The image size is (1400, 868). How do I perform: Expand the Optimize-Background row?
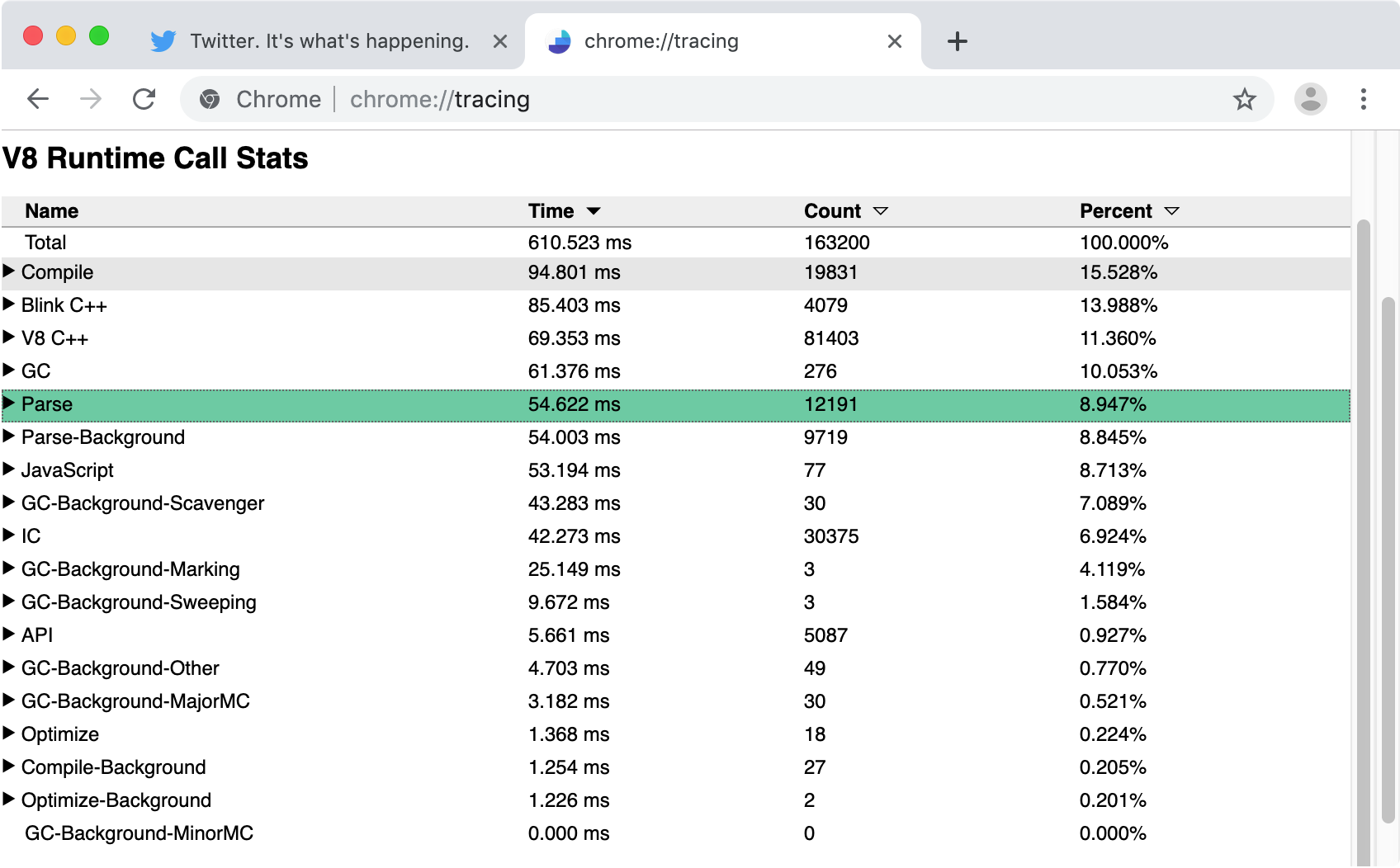[9, 799]
